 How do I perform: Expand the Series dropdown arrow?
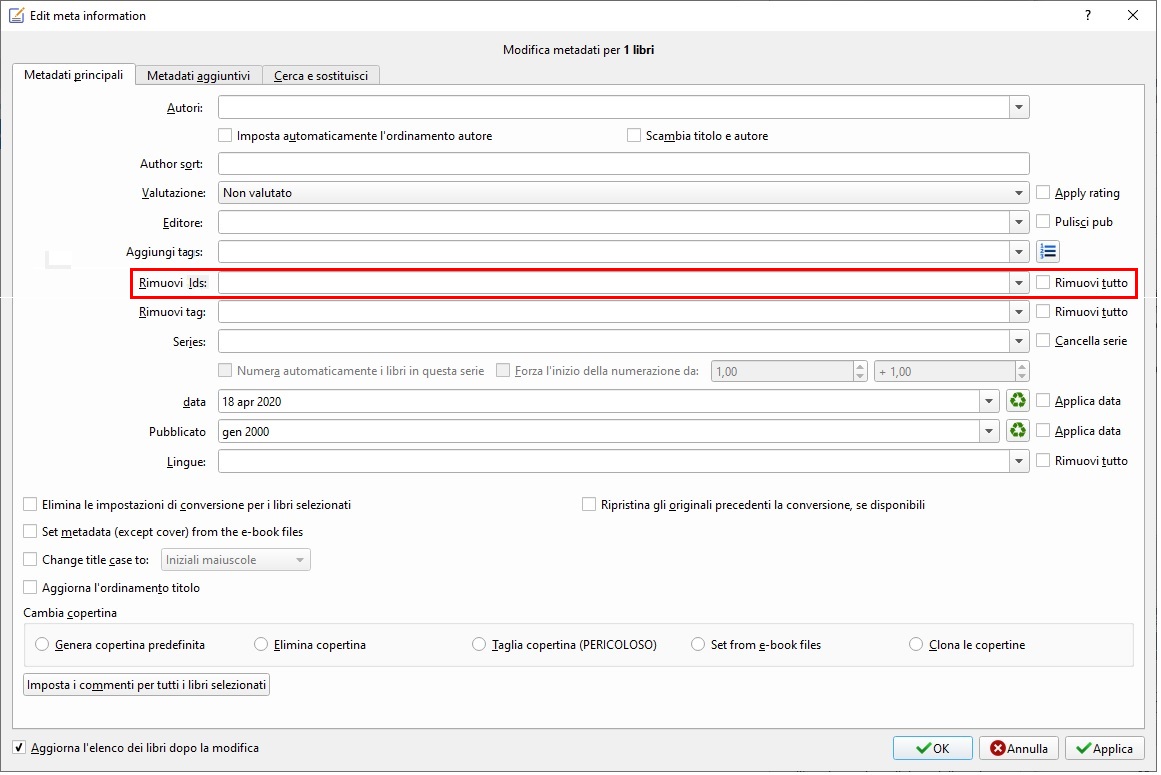[x=1019, y=341]
